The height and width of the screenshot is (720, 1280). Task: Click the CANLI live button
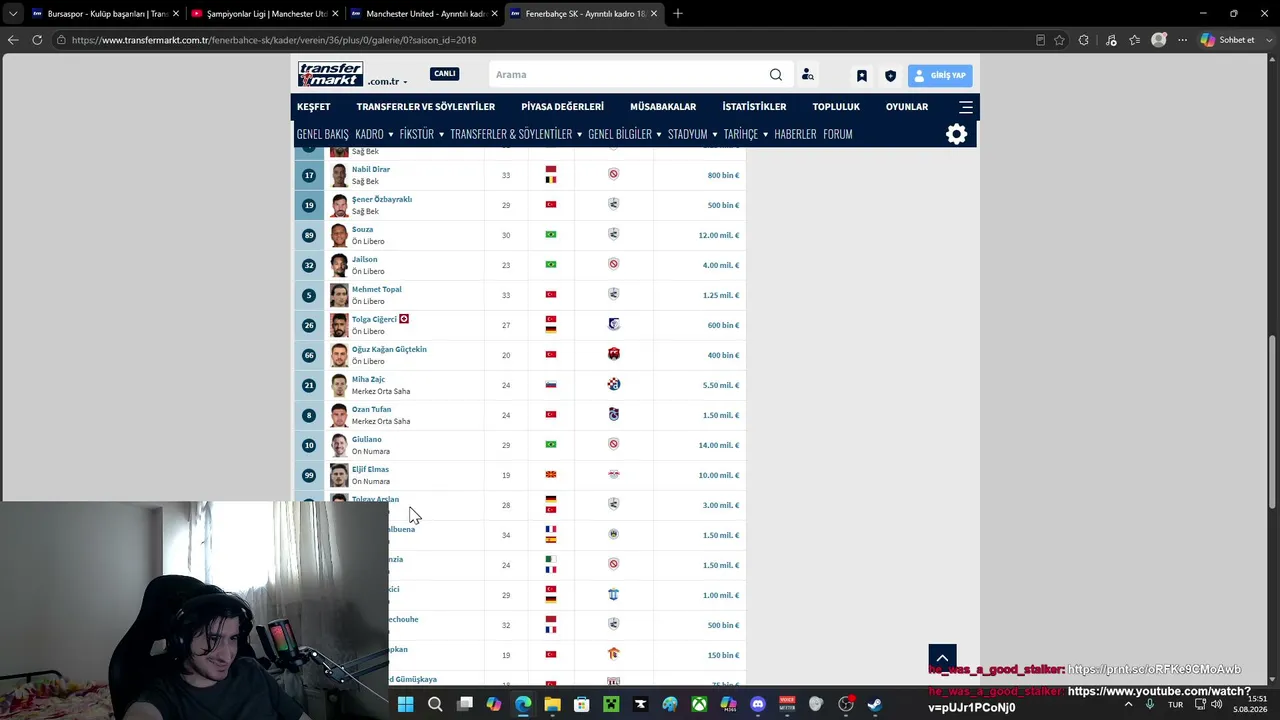444,73
